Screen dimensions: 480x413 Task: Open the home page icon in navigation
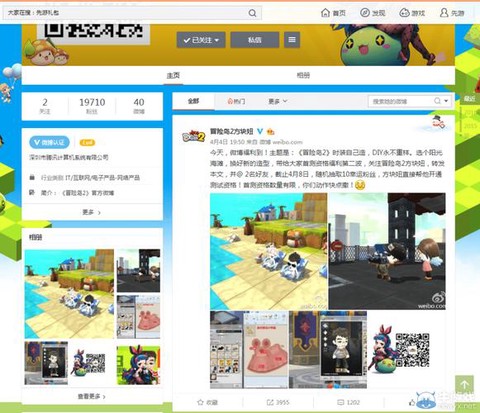pyautogui.click(x=325, y=13)
